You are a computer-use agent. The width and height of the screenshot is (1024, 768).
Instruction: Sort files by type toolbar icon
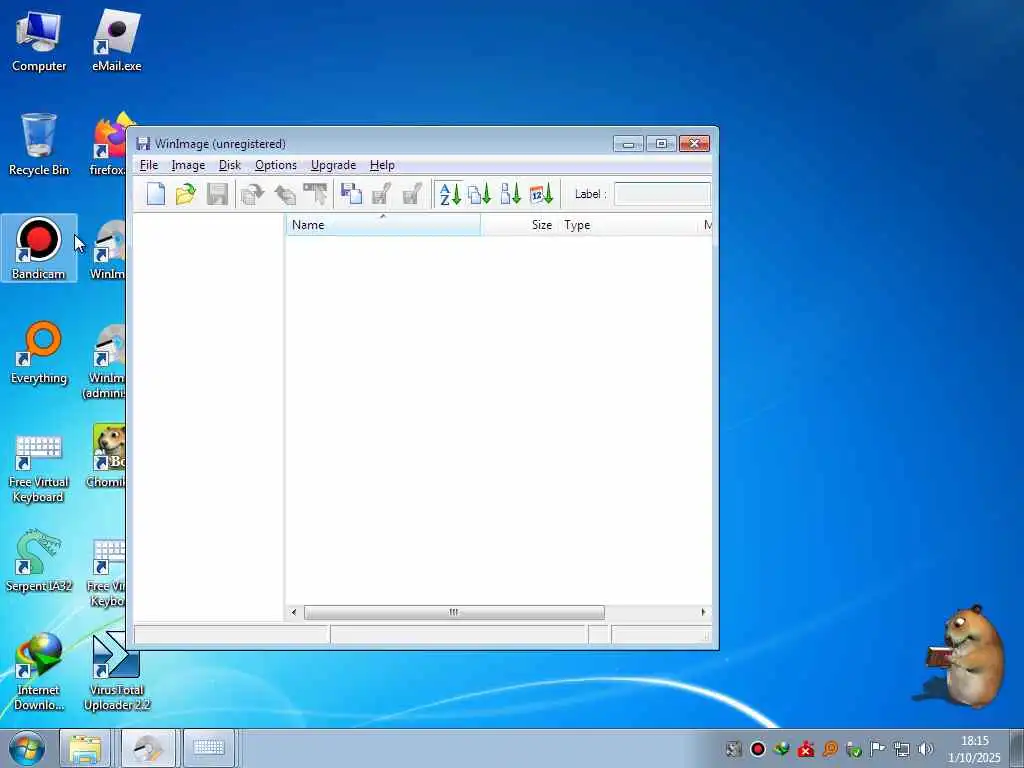point(479,194)
